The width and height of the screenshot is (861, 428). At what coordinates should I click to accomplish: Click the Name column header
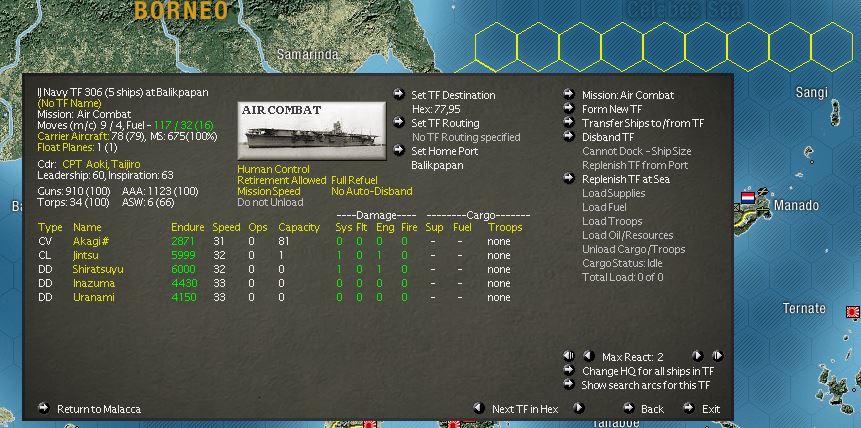[x=87, y=227]
